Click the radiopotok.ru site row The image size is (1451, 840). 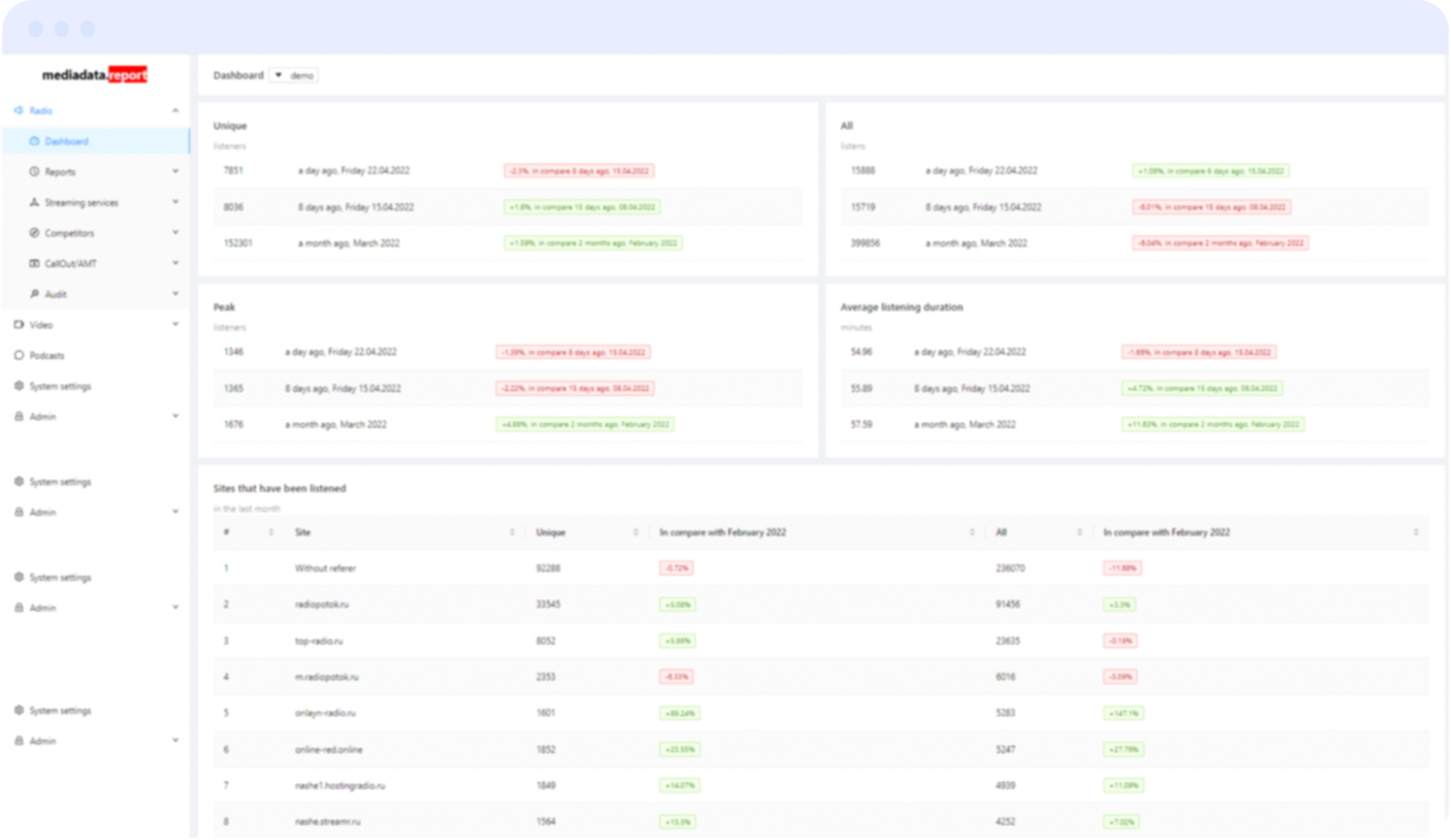click(820, 604)
